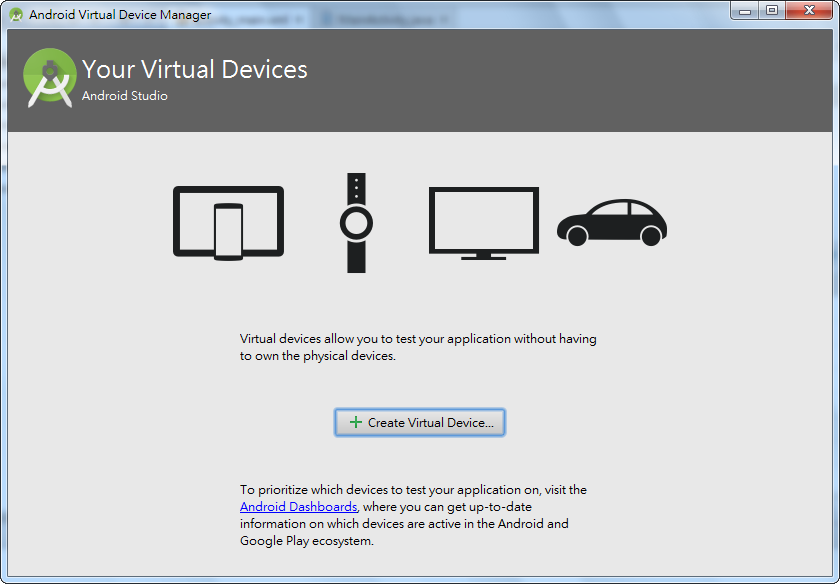Click the 'Android Studio' subtitle text

pos(125,96)
